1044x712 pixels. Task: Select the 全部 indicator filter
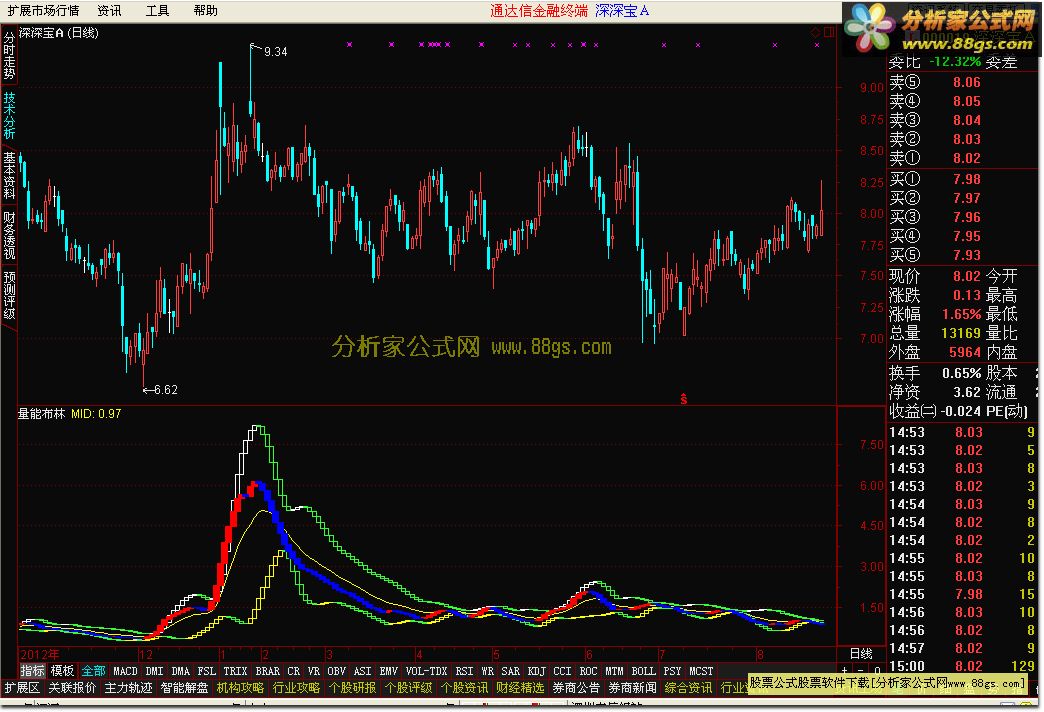(94, 671)
